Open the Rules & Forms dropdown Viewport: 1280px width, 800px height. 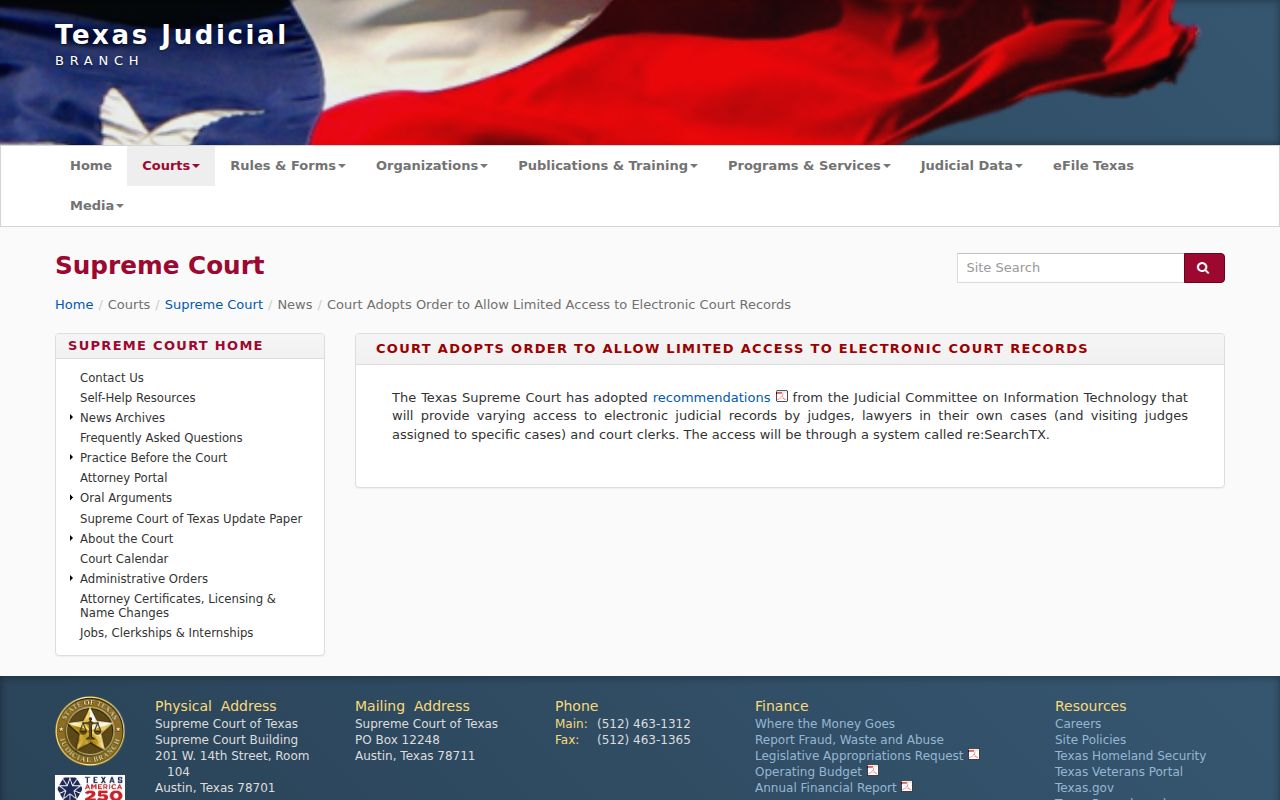click(x=288, y=166)
